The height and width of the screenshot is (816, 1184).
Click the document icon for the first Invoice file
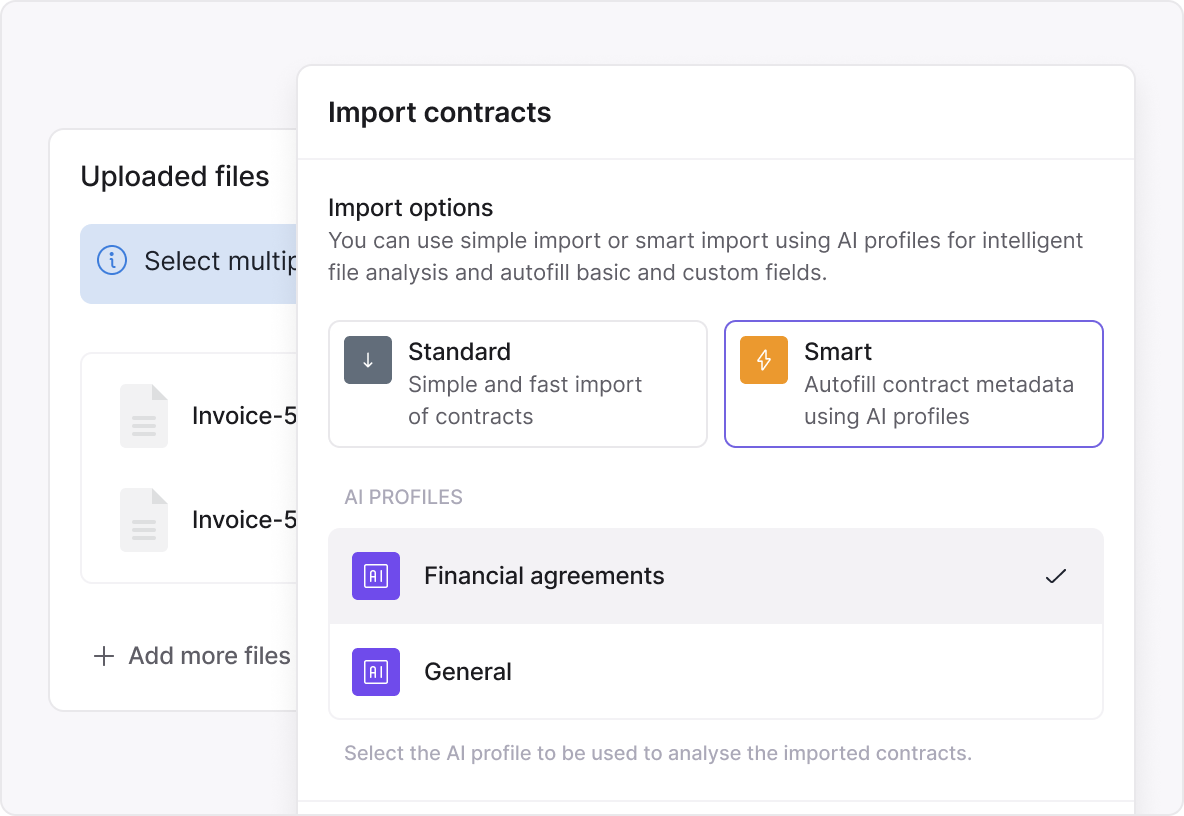[143, 416]
